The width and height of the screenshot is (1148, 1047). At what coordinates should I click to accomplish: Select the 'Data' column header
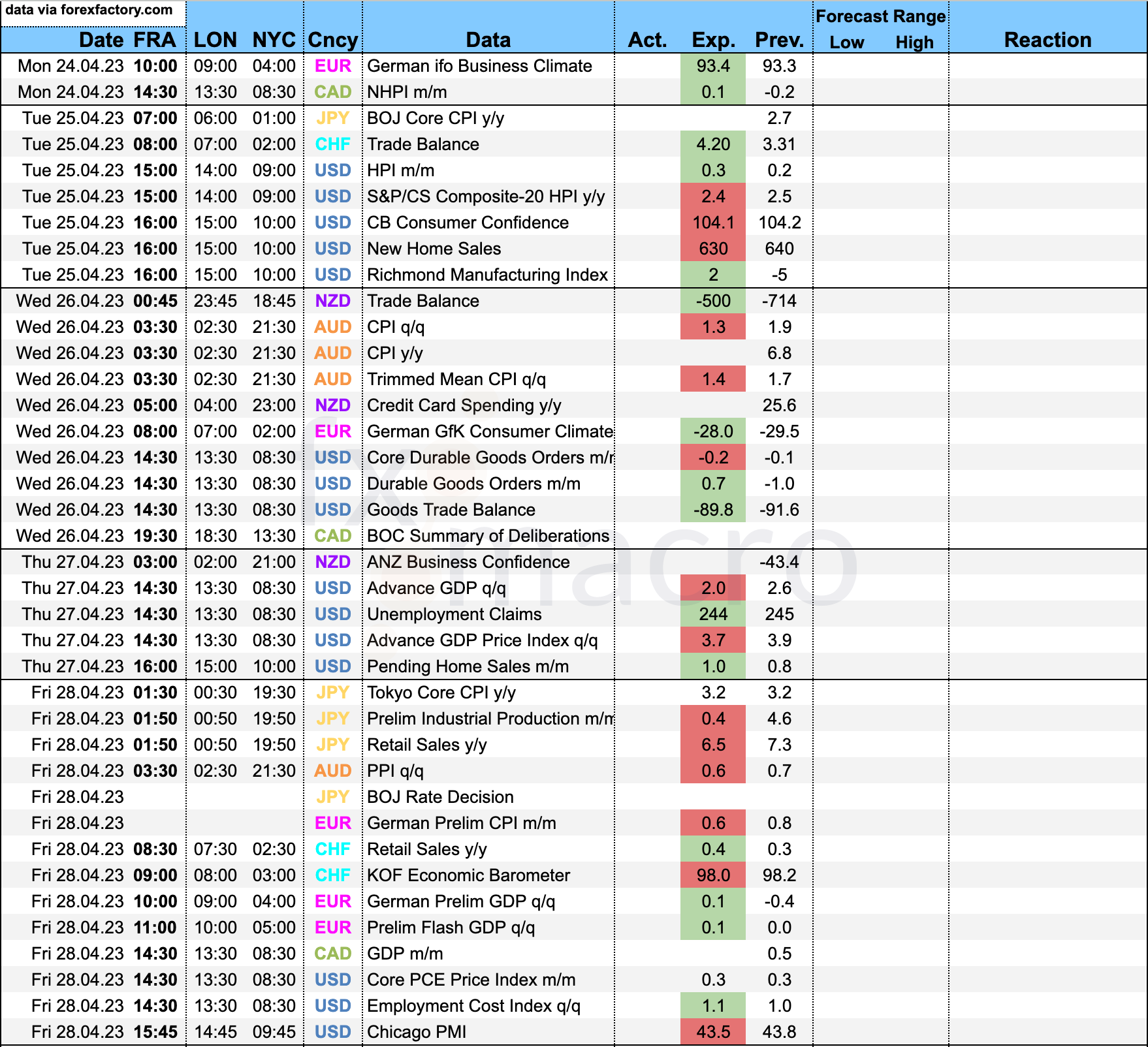click(x=488, y=40)
